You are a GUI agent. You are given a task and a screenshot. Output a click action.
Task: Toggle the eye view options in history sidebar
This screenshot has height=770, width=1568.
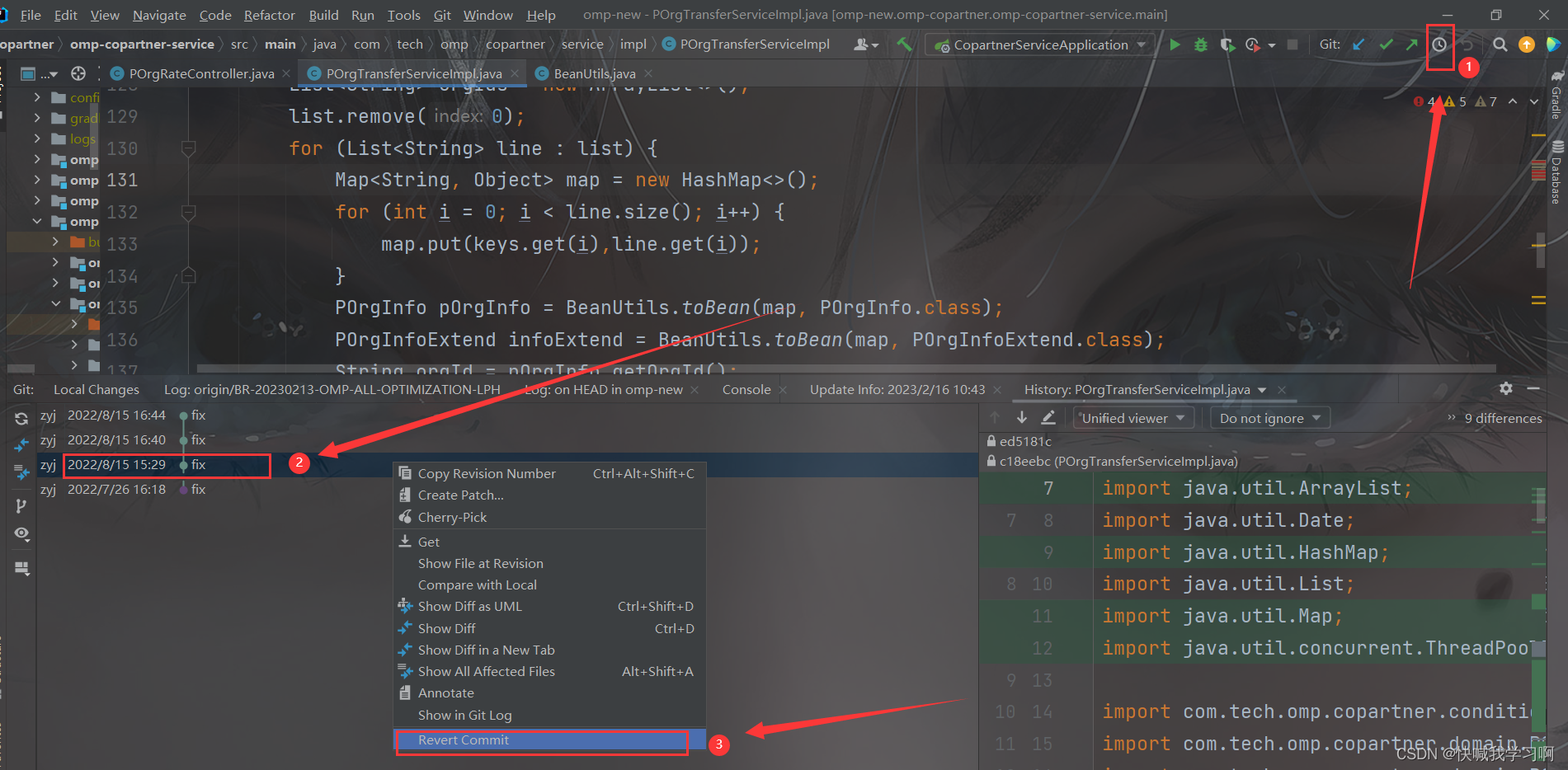pyautogui.click(x=21, y=534)
